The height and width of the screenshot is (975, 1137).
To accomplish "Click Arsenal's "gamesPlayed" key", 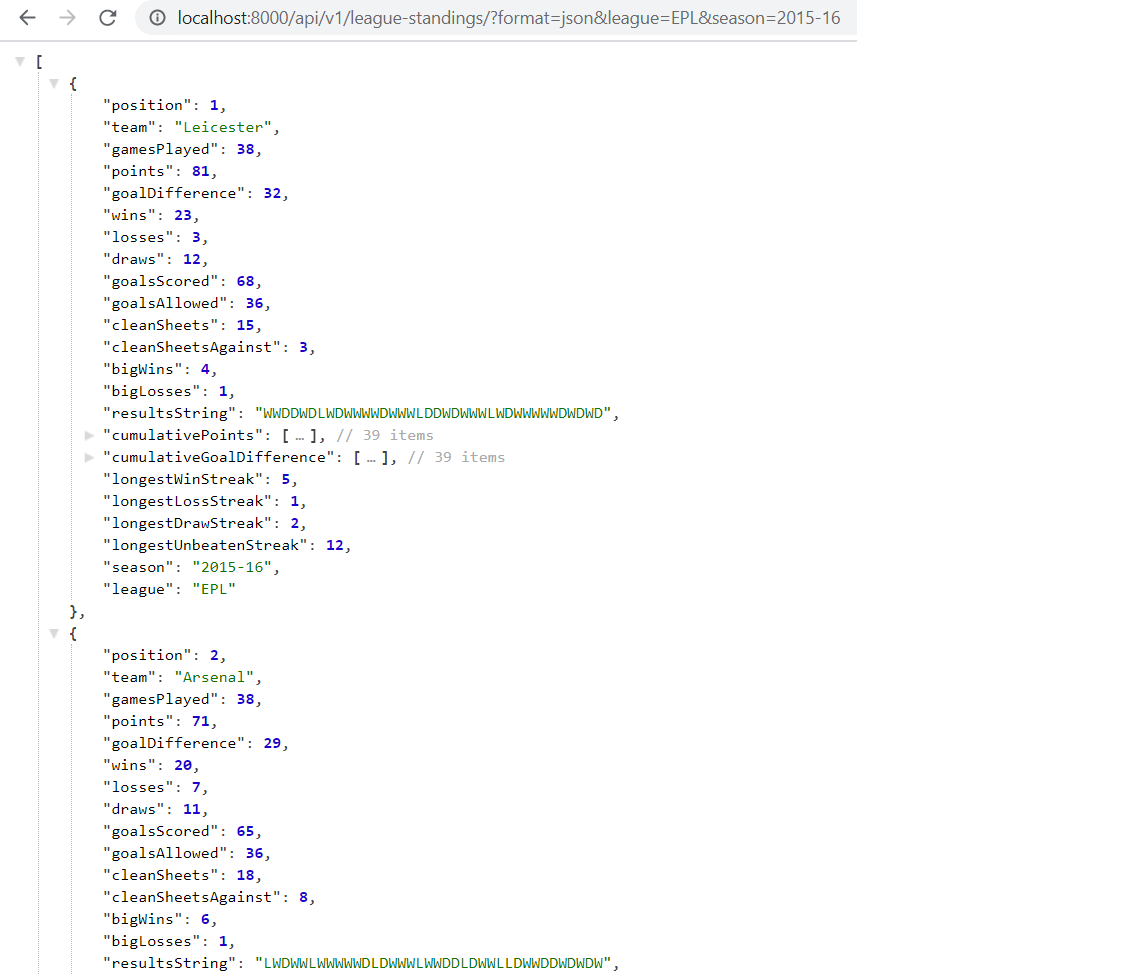I will tap(160, 700).
